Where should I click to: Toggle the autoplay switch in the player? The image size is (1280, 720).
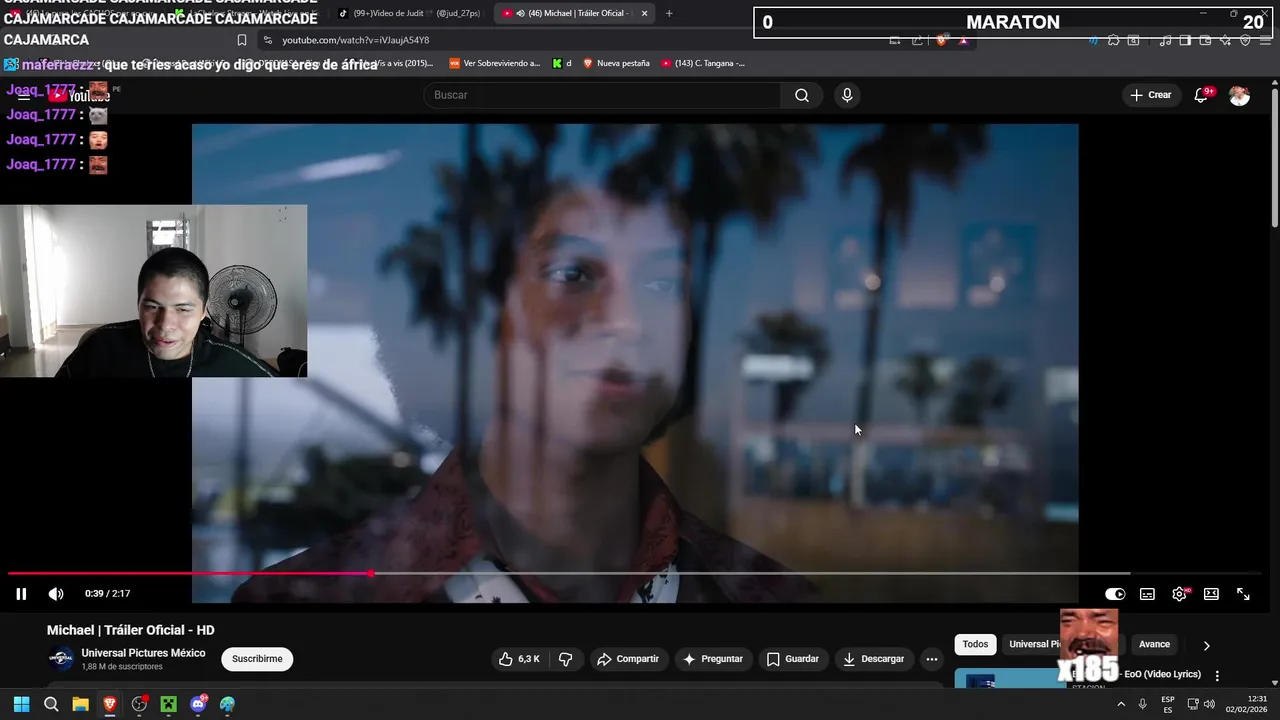pyautogui.click(x=1115, y=594)
